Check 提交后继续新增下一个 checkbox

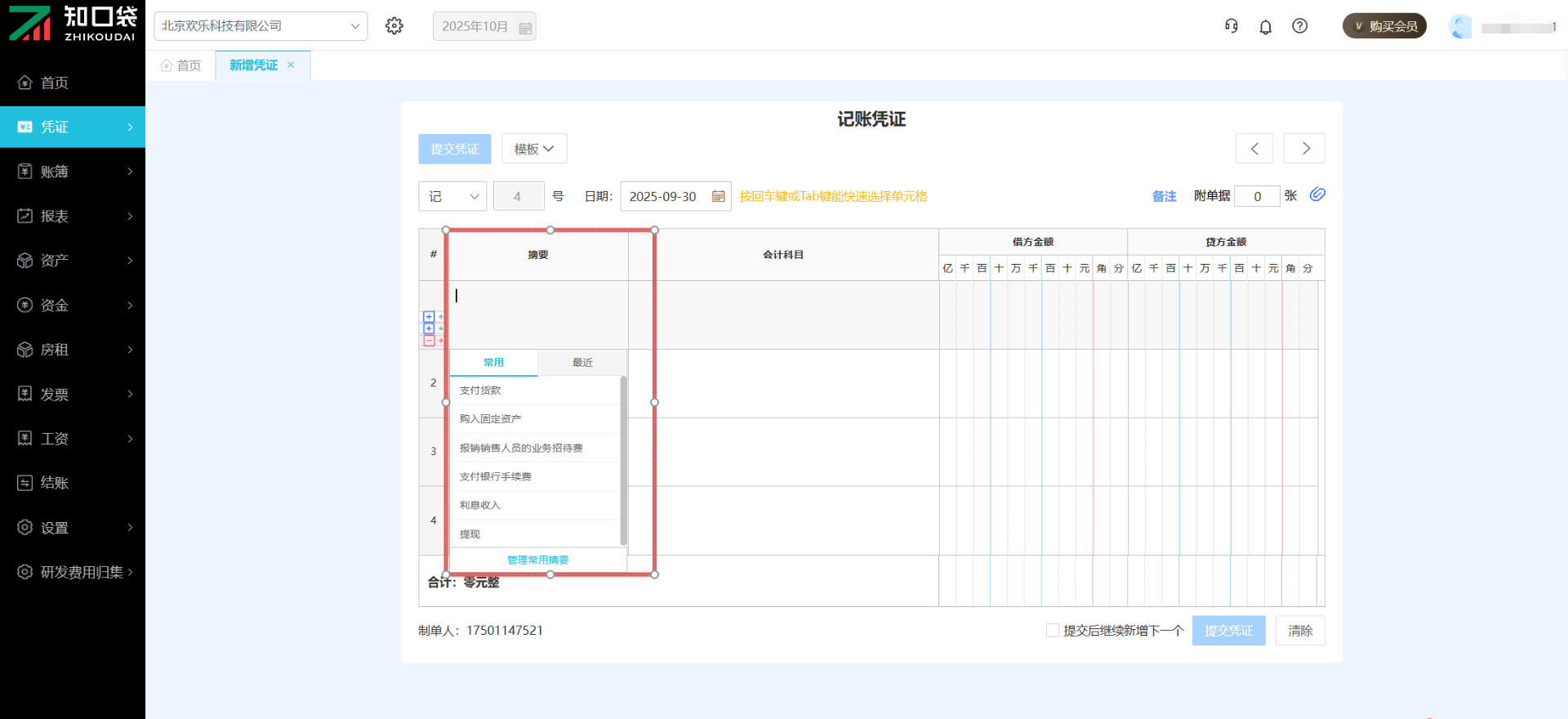(1053, 630)
